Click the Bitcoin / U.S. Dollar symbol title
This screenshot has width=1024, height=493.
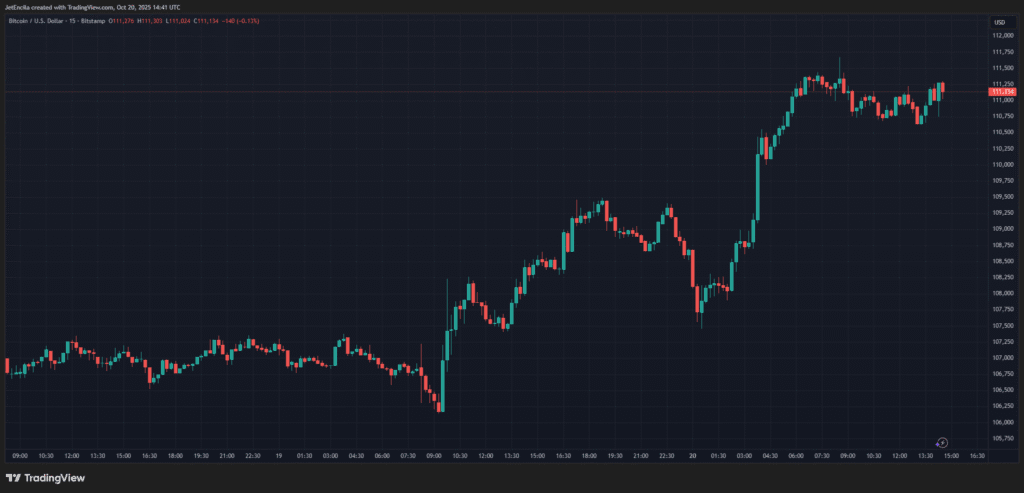pos(36,22)
